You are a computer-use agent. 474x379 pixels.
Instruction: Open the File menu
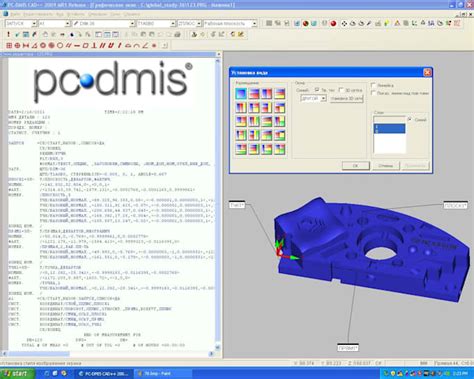tap(15, 14)
